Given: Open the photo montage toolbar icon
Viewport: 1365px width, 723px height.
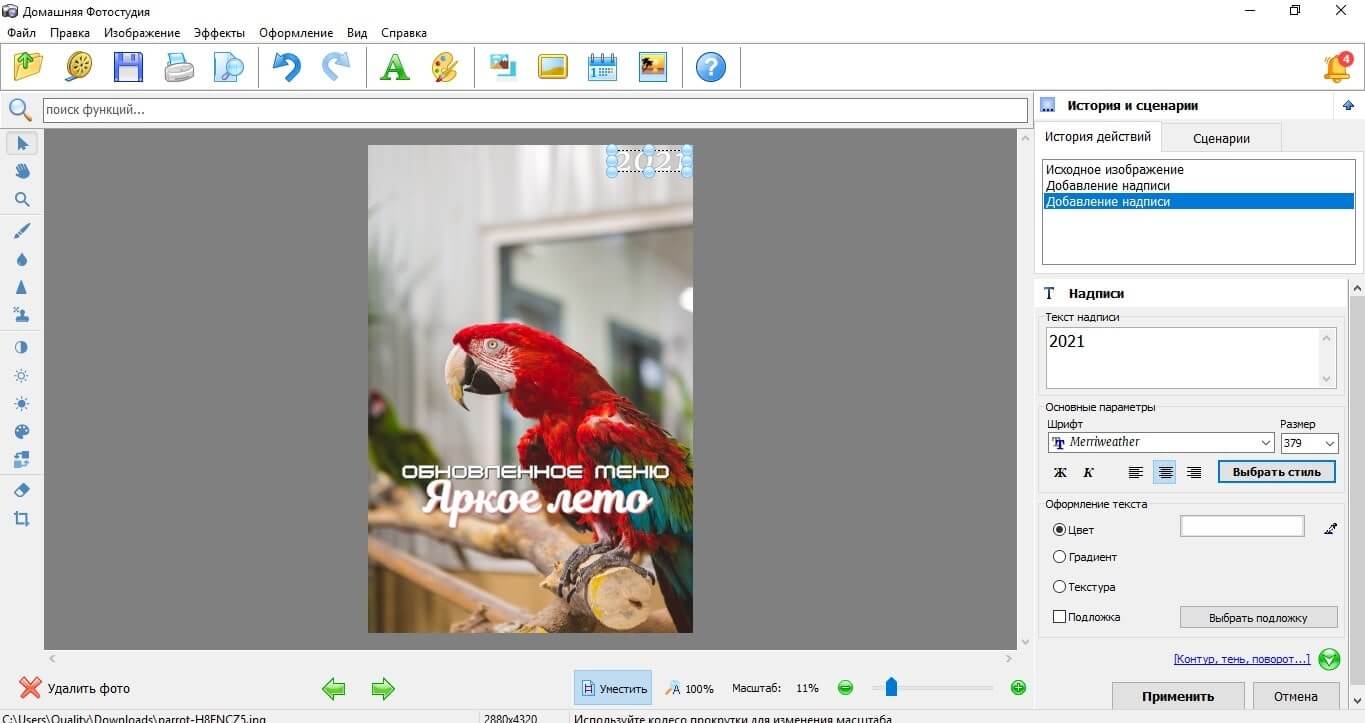Looking at the screenshot, I should 503,67.
